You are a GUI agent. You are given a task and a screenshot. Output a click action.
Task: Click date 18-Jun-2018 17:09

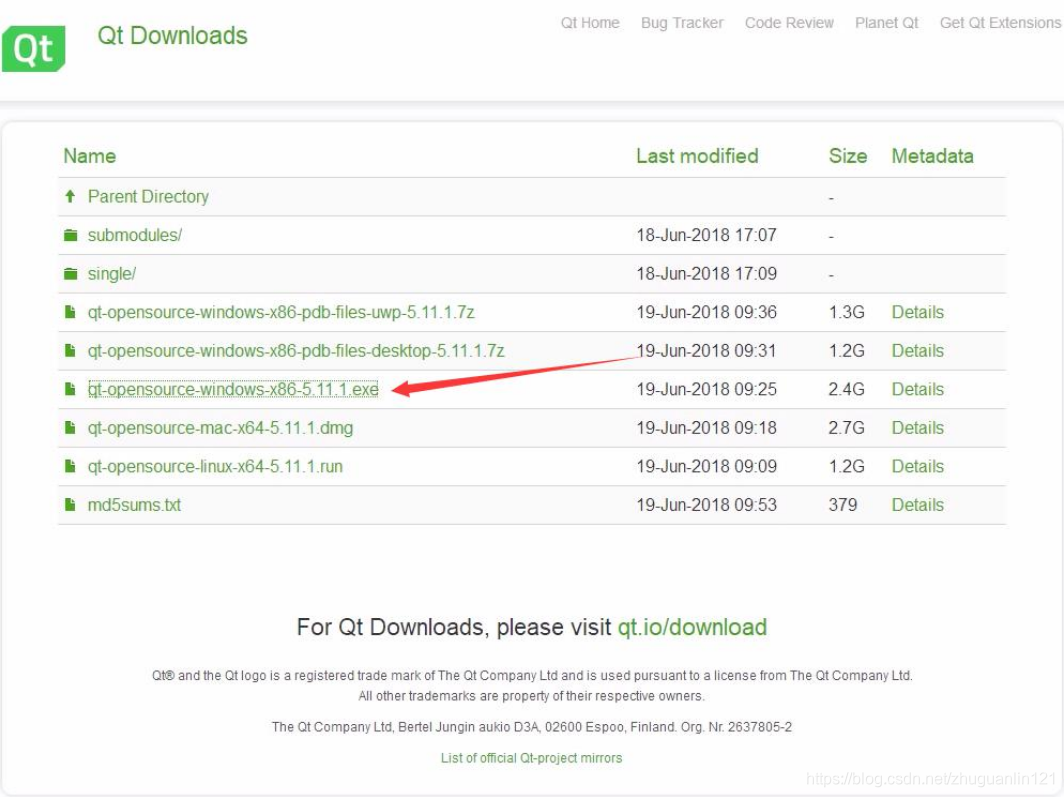pos(706,274)
